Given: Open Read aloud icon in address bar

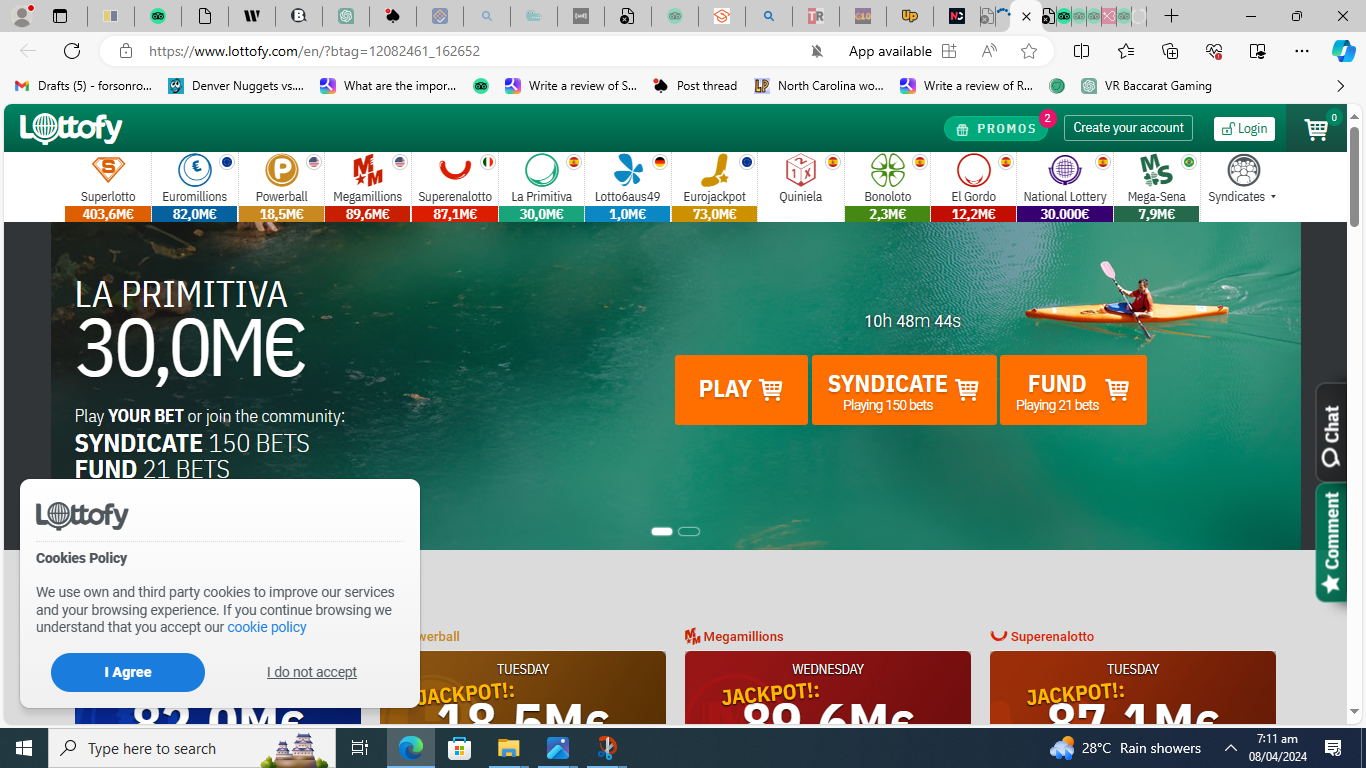Looking at the screenshot, I should click(989, 51).
